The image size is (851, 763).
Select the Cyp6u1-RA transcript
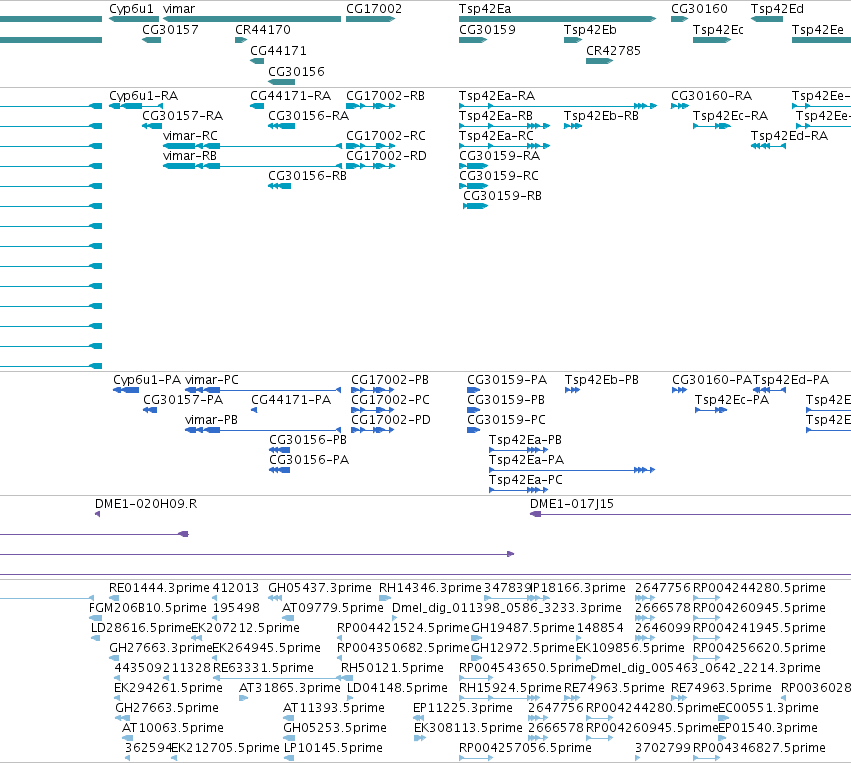click(136, 106)
